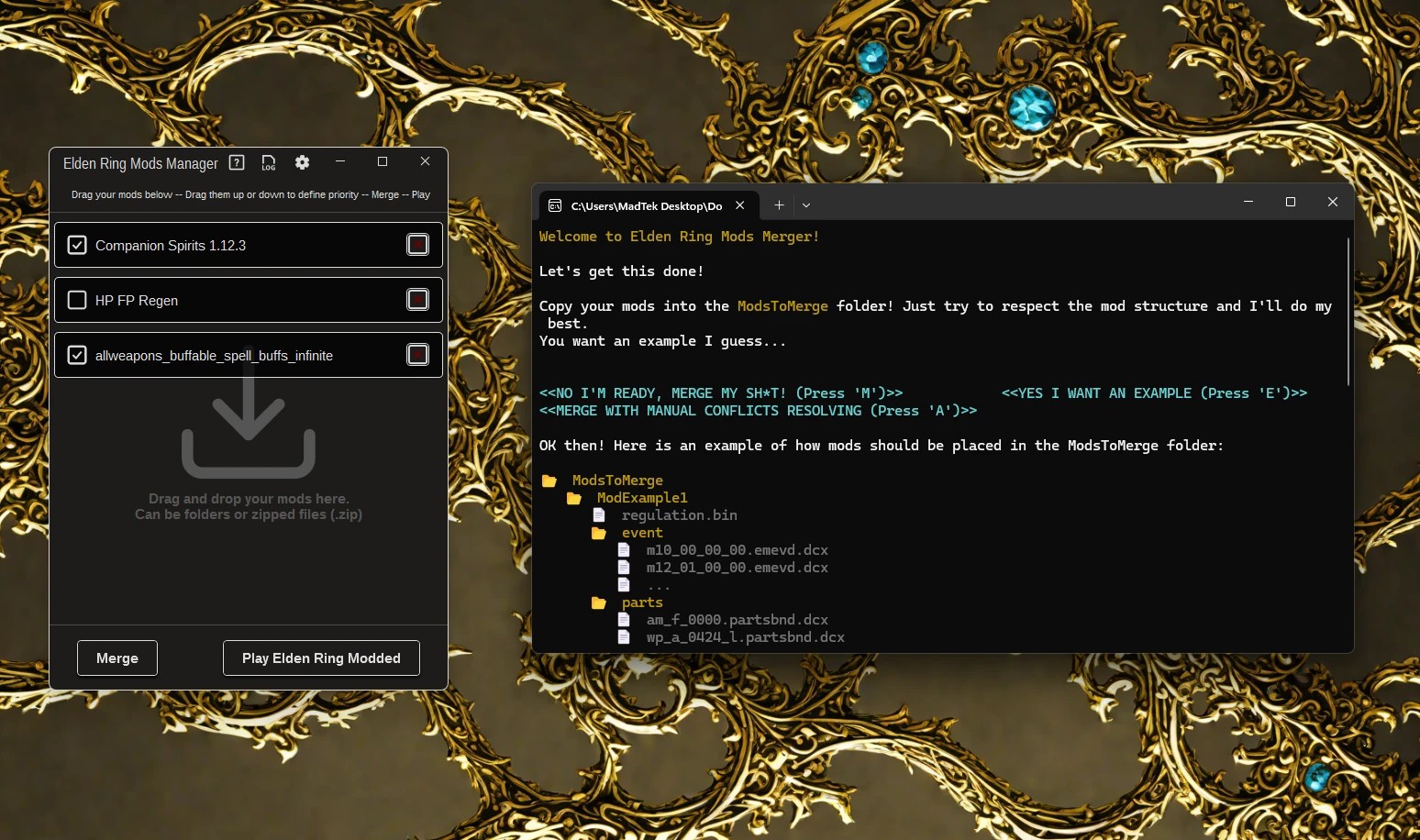The height and width of the screenshot is (840, 1420).
Task: Close the C:\Users\MadTek Desktop tab
Action: 740,205
